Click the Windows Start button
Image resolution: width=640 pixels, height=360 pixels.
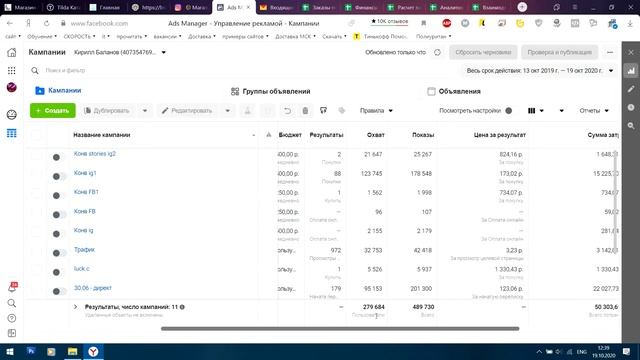(10, 351)
